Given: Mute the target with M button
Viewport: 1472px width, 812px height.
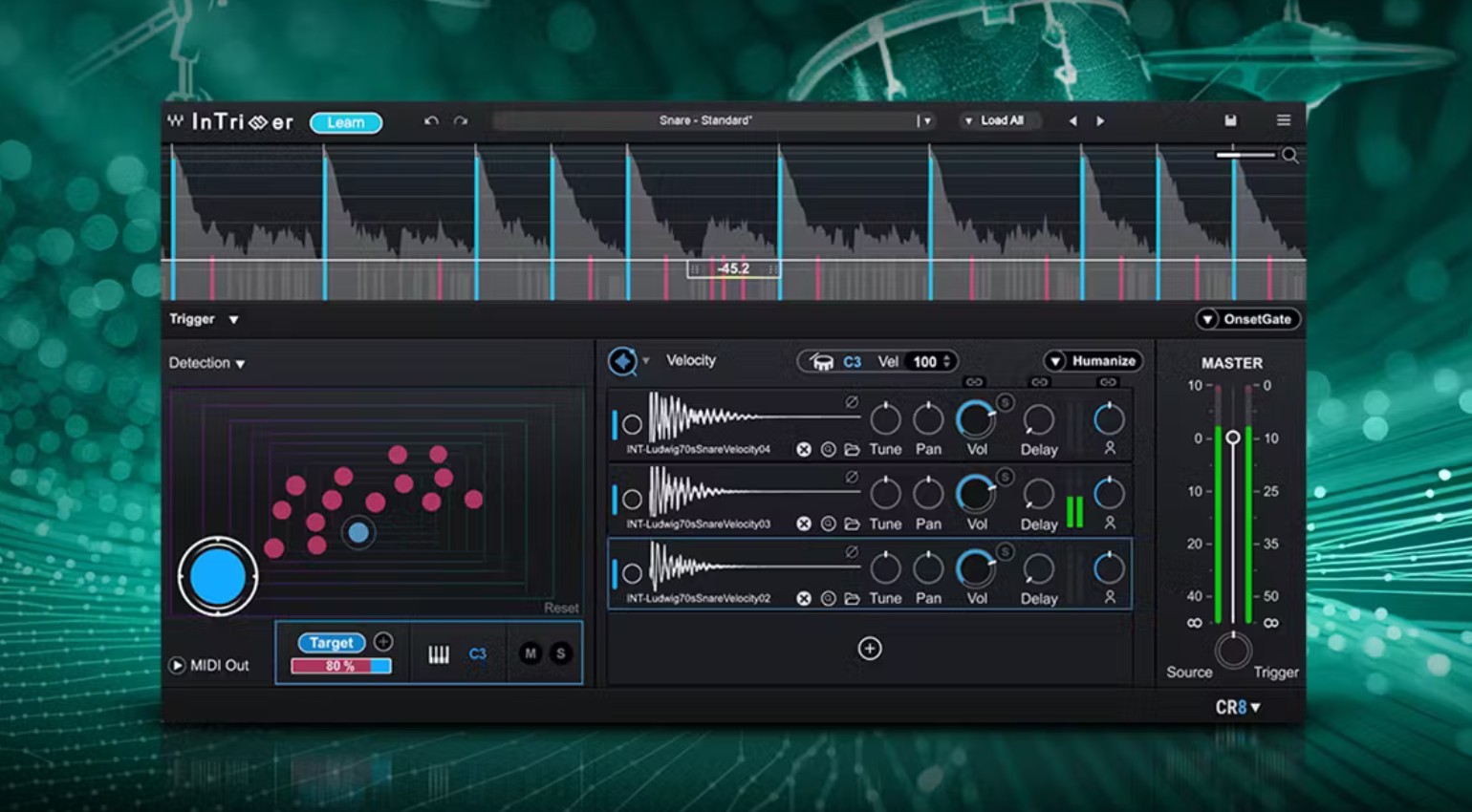Looking at the screenshot, I should [530, 653].
